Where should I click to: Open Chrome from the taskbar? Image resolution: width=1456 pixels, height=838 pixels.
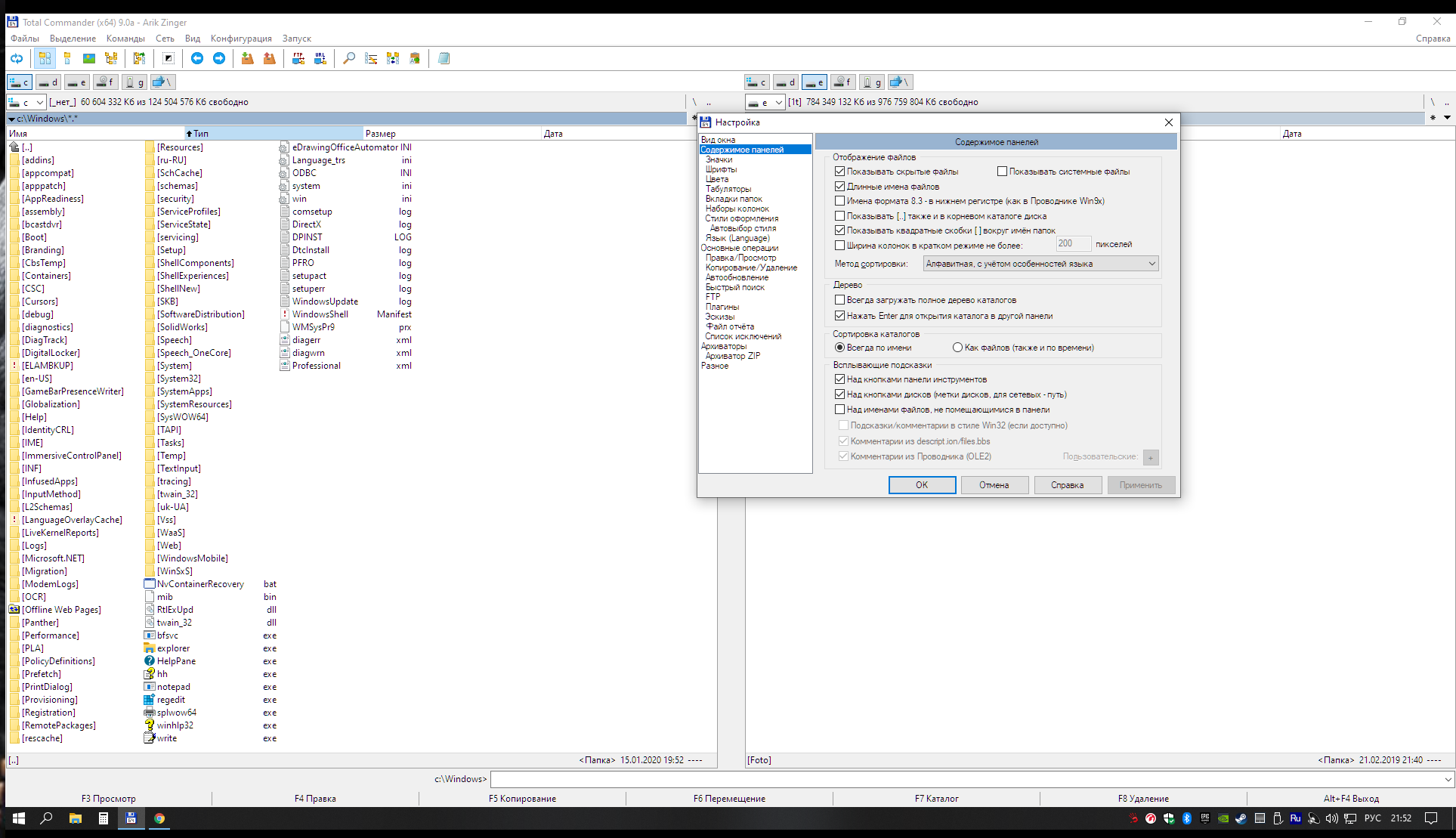pyautogui.click(x=159, y=818)
